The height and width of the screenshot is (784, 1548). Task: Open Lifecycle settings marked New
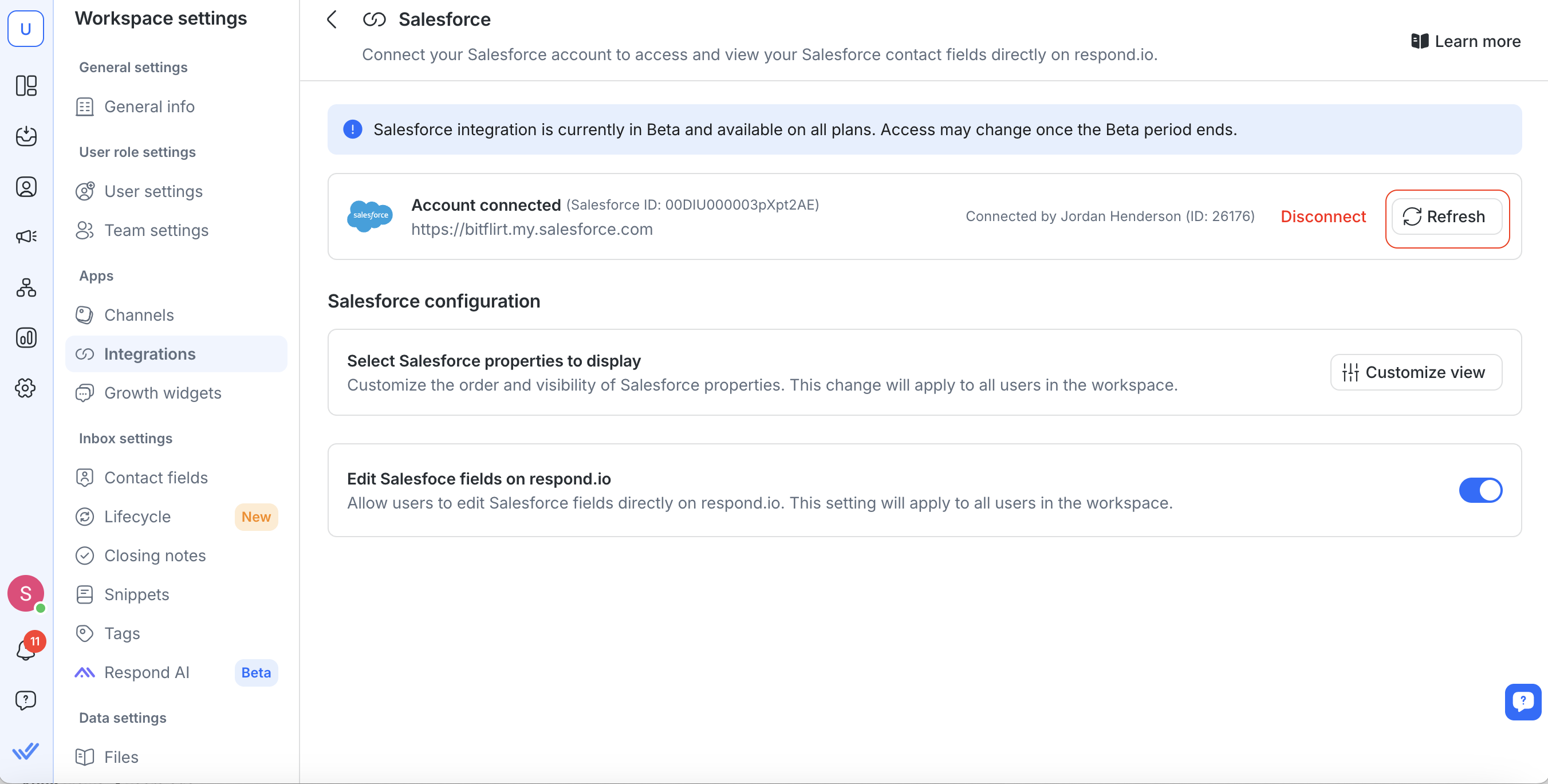click(137, 517)
